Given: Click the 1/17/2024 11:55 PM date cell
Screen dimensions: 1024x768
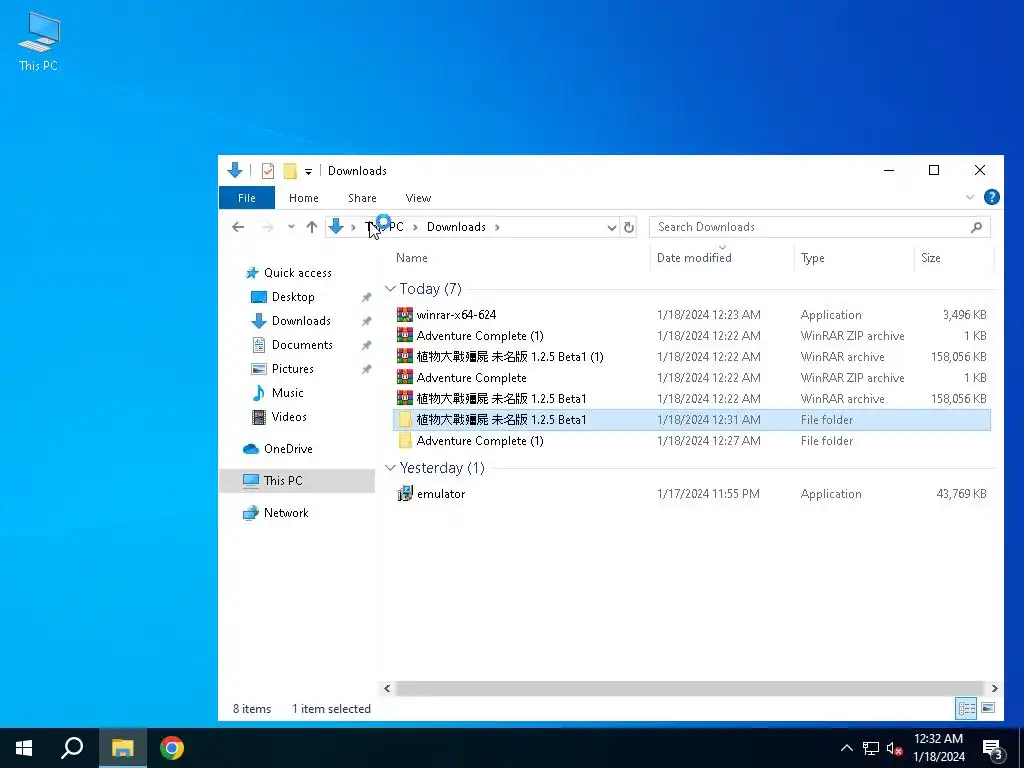Looking at the screenshot, I should pos(708,494).
